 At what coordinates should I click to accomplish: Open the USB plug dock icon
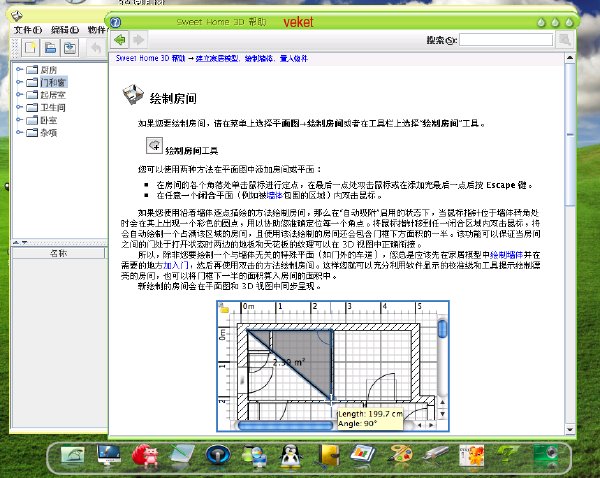pos(436,455)
